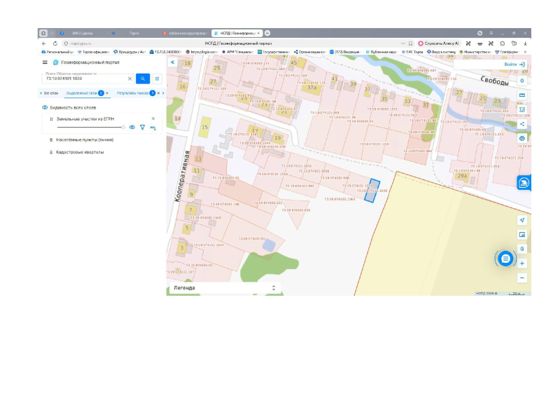Select the 'Земельные участки из ЕГРН' layer row
This screenshot has width=560, height=396.
pyautogui.click(x=85, y=119)
